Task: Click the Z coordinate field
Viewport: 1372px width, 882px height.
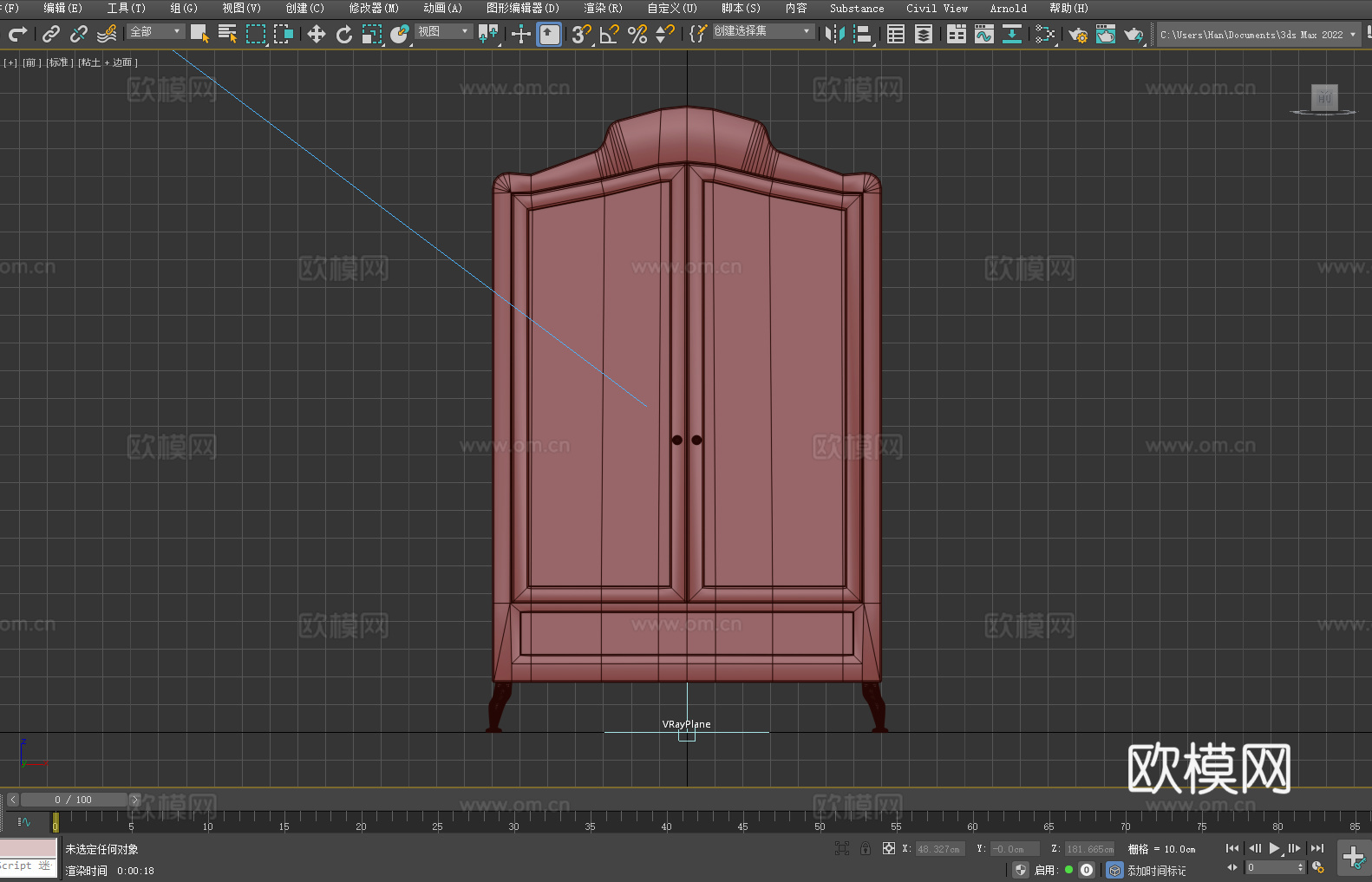Action: tap(1089, 849)
